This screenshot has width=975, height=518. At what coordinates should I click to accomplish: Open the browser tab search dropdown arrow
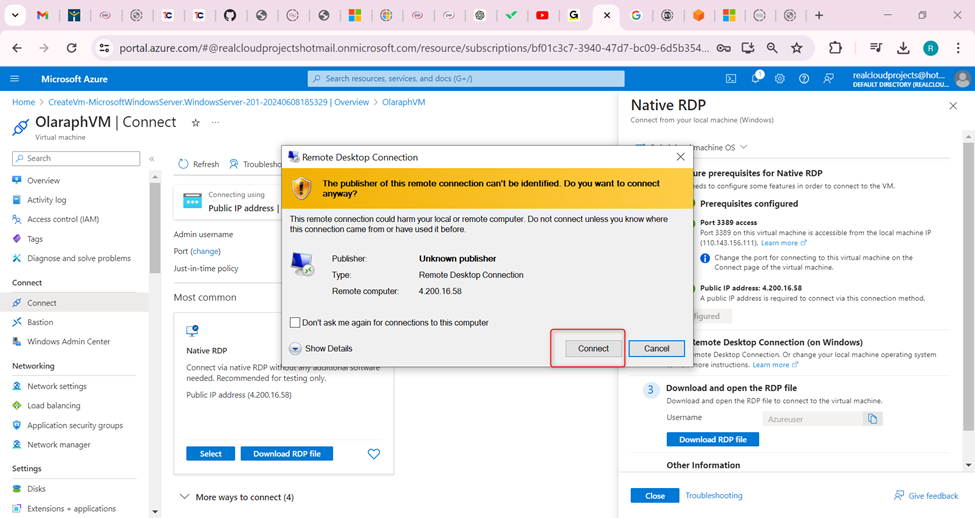coord(14,16)
